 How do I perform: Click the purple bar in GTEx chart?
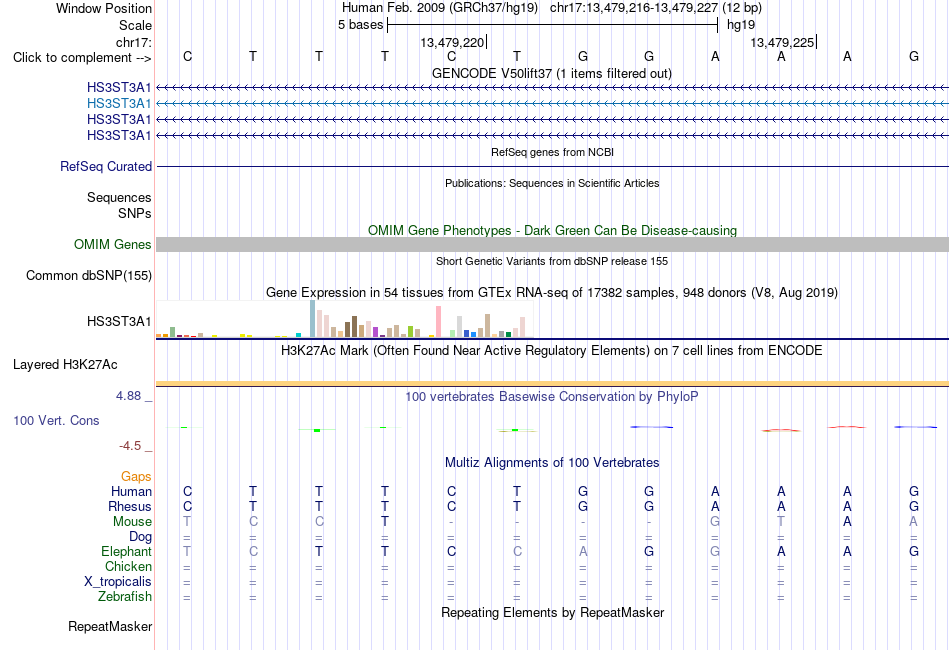(x=376, y=332)
